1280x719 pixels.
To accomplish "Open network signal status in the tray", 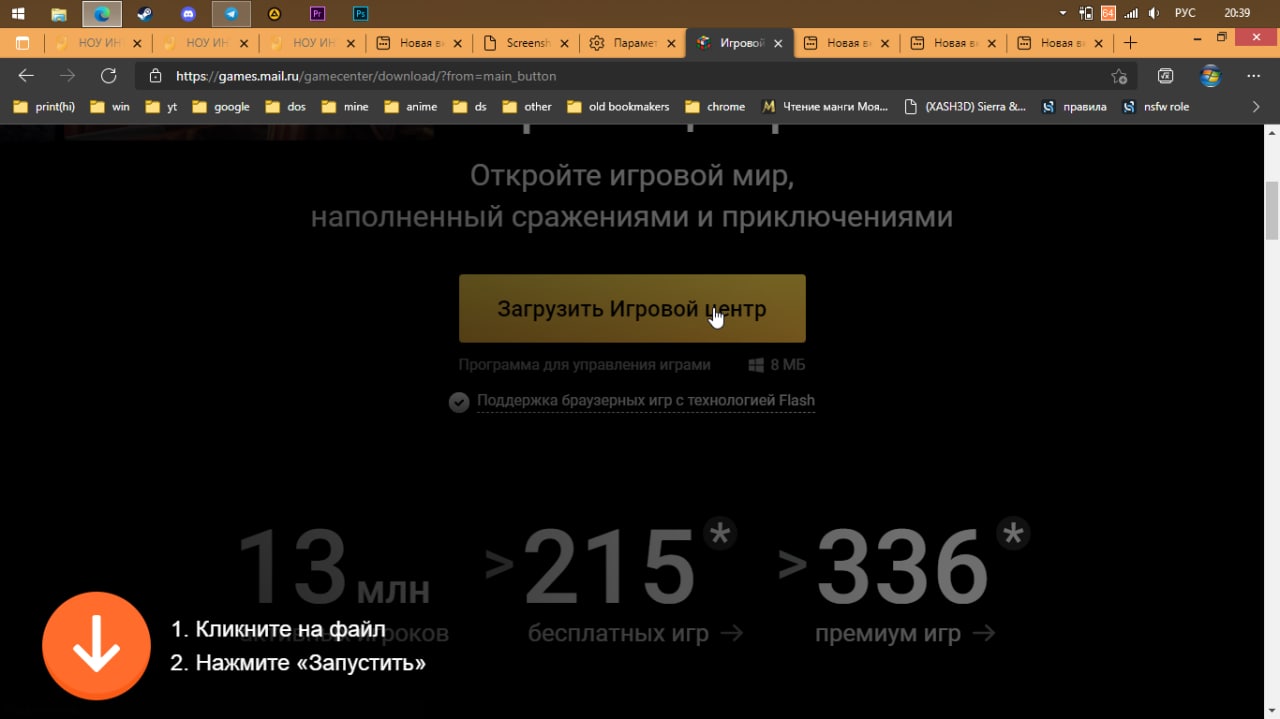I will (x=1132, y=13).
